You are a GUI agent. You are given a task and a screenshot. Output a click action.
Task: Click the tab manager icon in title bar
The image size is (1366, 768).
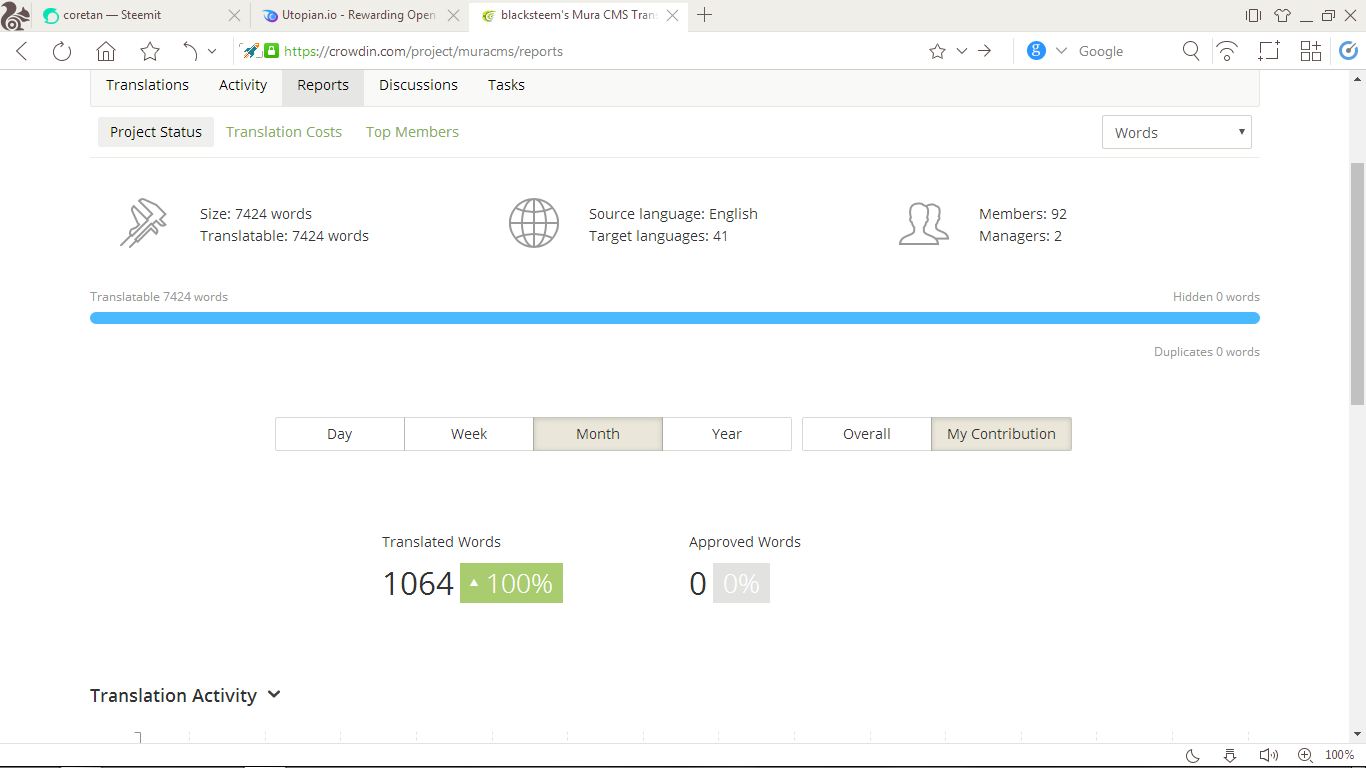coord(1253,15)
